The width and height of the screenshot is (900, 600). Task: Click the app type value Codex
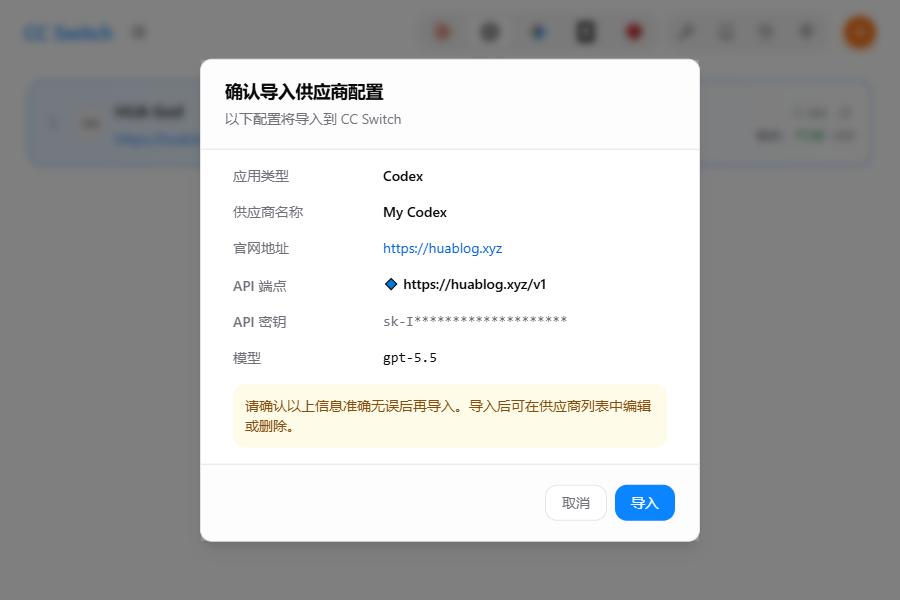point(403,176)
